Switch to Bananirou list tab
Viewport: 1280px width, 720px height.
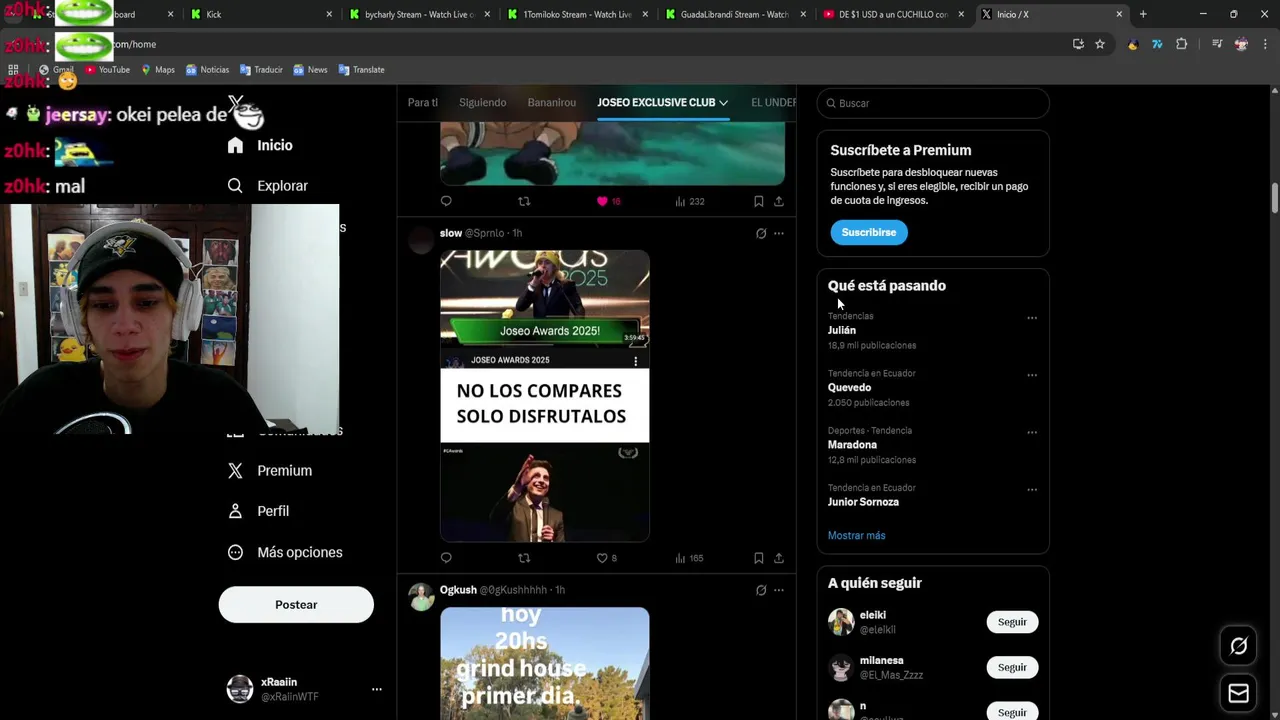(x=552, y=102)
